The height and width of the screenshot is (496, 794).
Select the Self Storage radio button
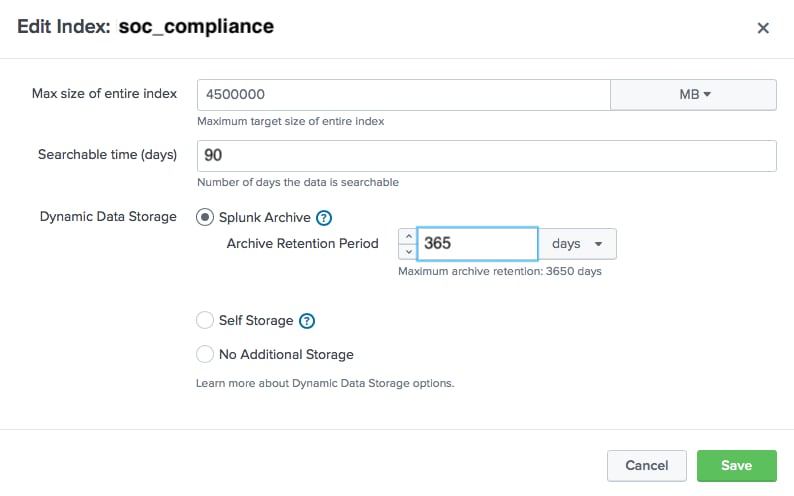(205, 320)
